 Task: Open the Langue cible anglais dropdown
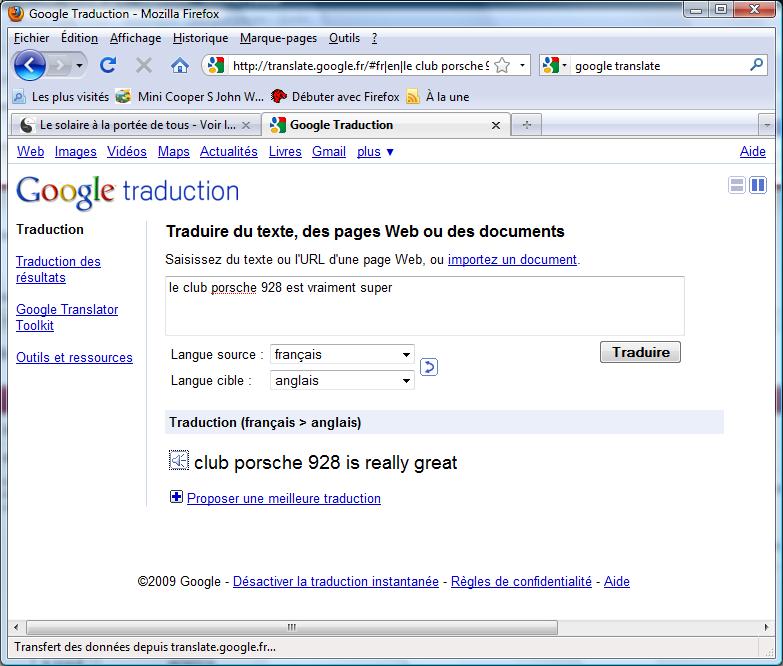(342, 380)
